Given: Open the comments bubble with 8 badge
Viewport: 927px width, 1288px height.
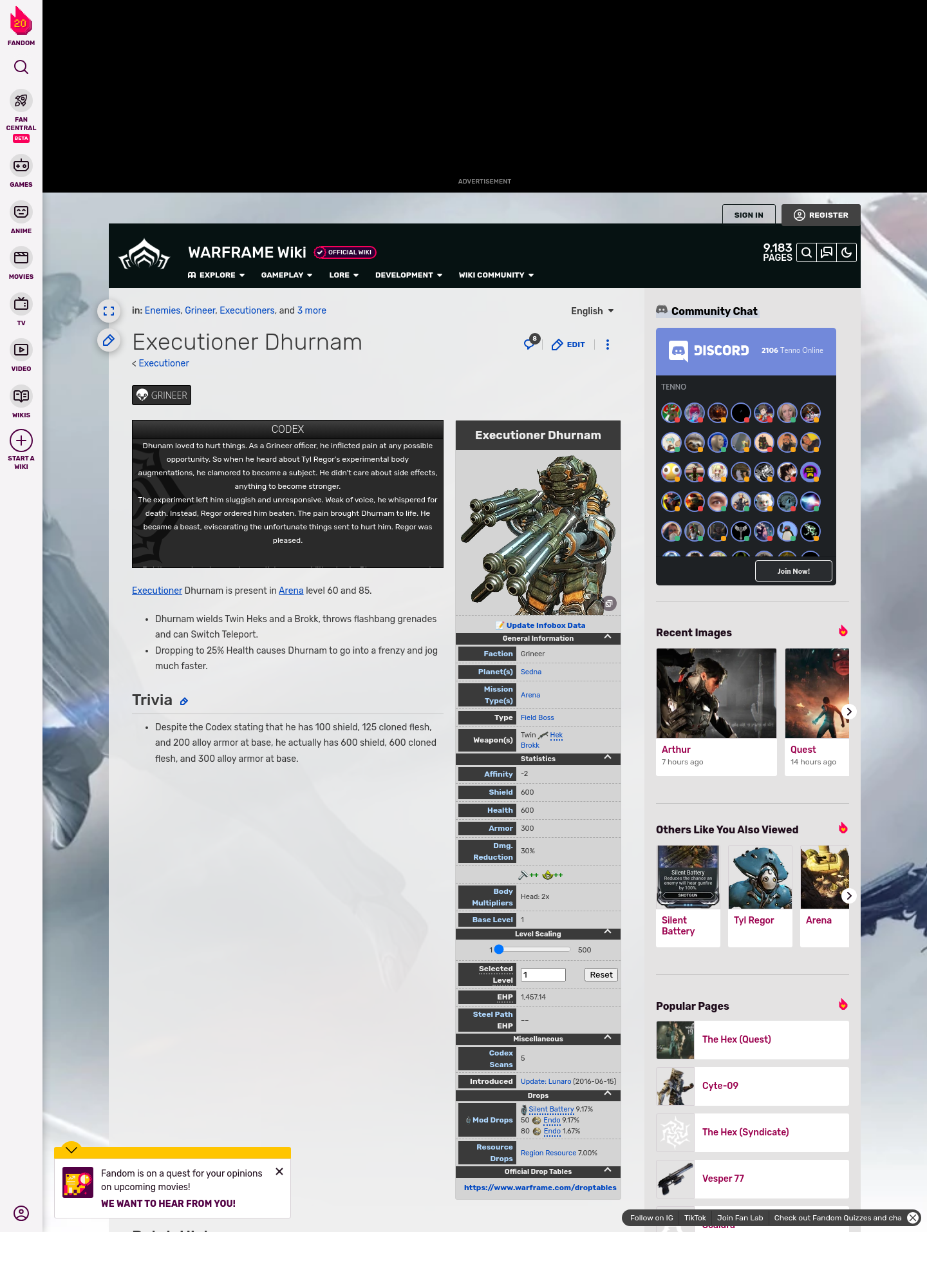Looking at the screenshot, I should coord(530,344).
